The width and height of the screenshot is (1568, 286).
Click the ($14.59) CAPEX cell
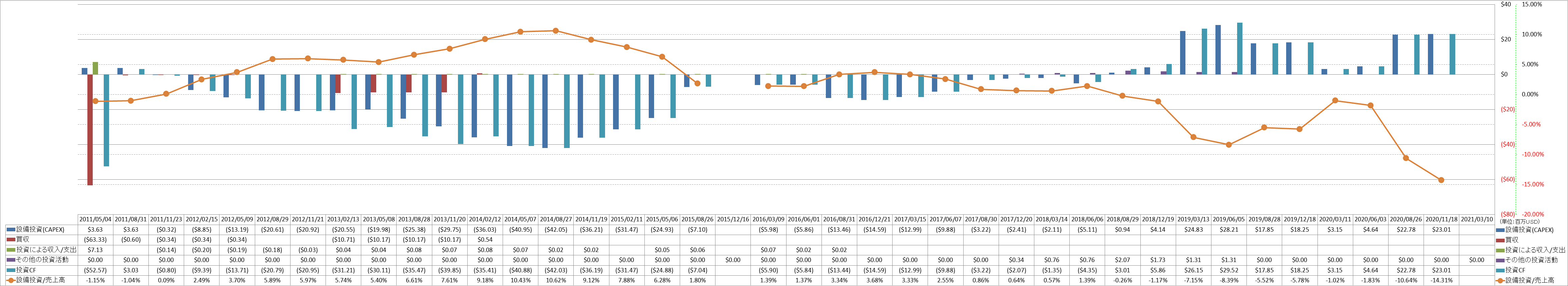[875, 229]
